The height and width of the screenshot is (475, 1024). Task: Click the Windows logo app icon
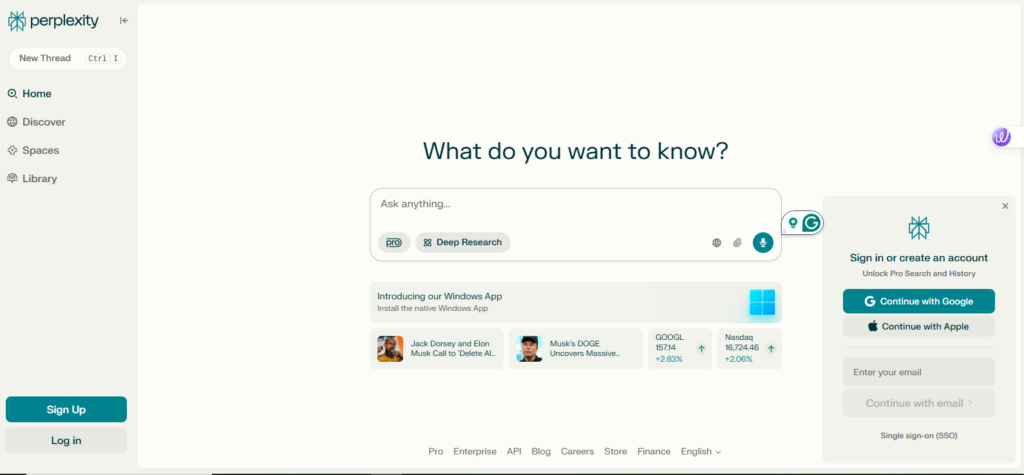pos(762,302)
